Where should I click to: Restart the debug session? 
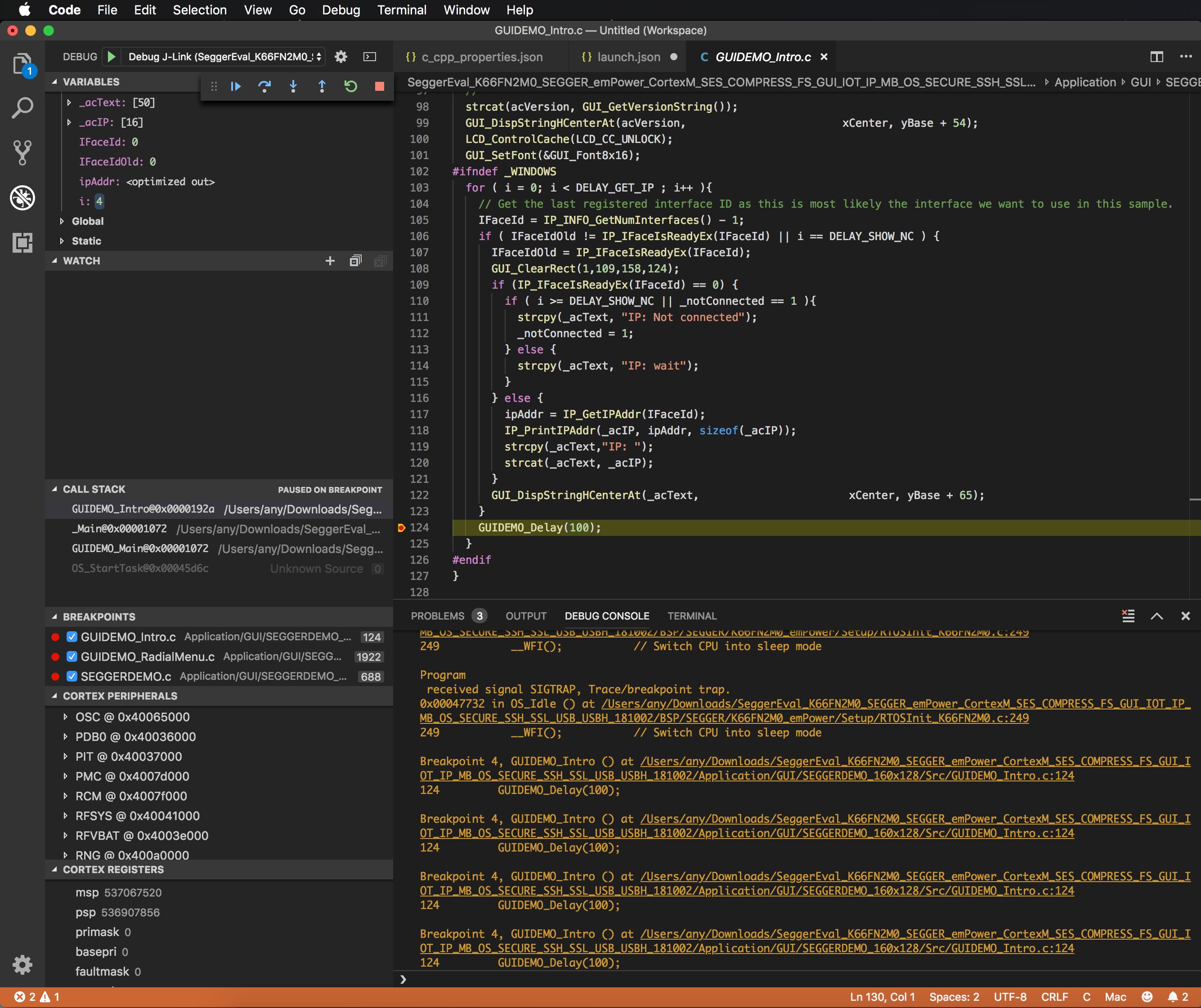(350, 86)
